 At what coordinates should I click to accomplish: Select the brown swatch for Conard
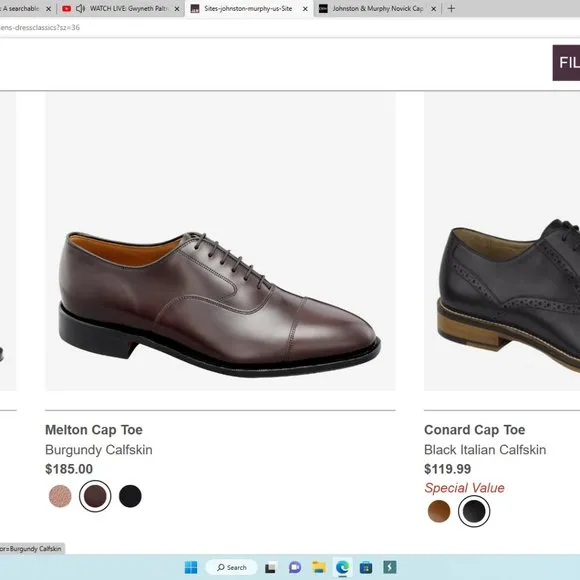439,511
